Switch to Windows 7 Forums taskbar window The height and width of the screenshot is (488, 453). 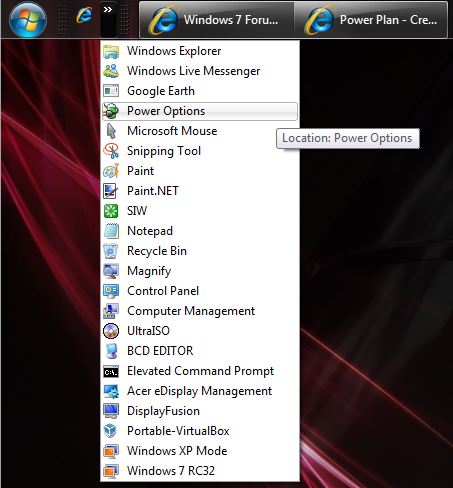(216, 20)
